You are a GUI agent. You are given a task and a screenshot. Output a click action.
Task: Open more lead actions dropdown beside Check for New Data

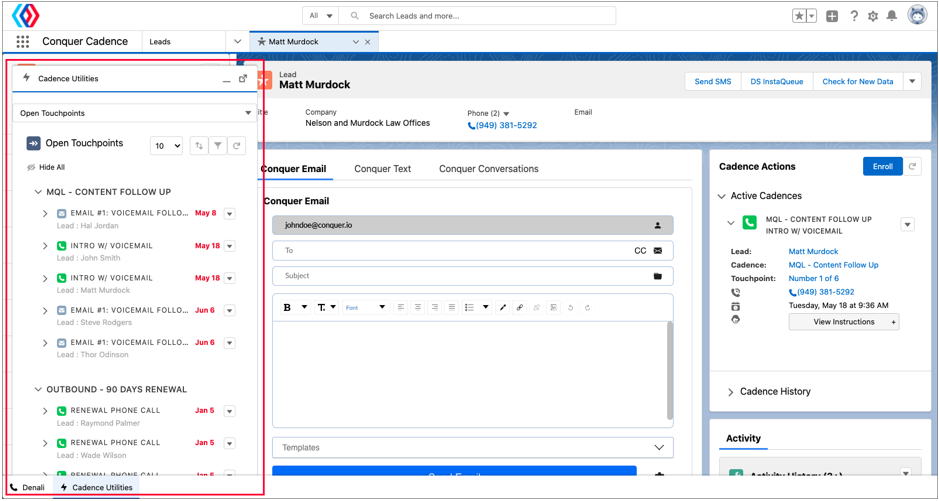[x=912, y=81]
